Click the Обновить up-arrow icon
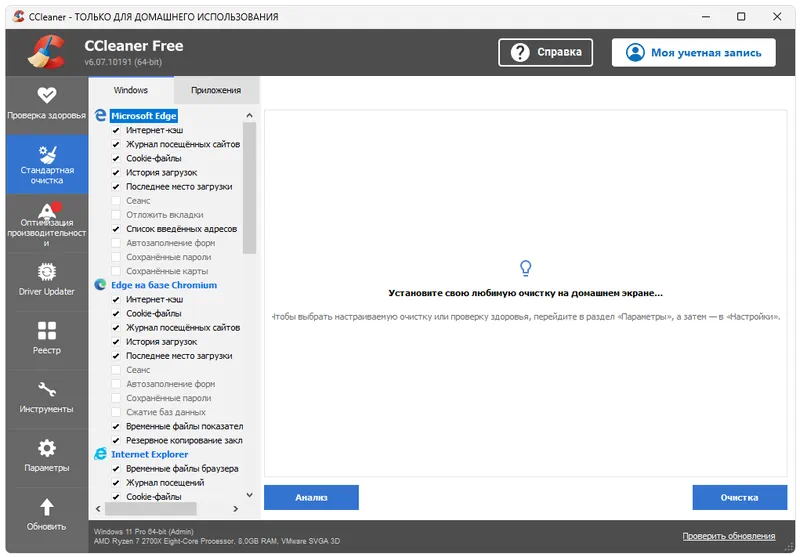This screenshot has height=557, width=800. point(46,507)
